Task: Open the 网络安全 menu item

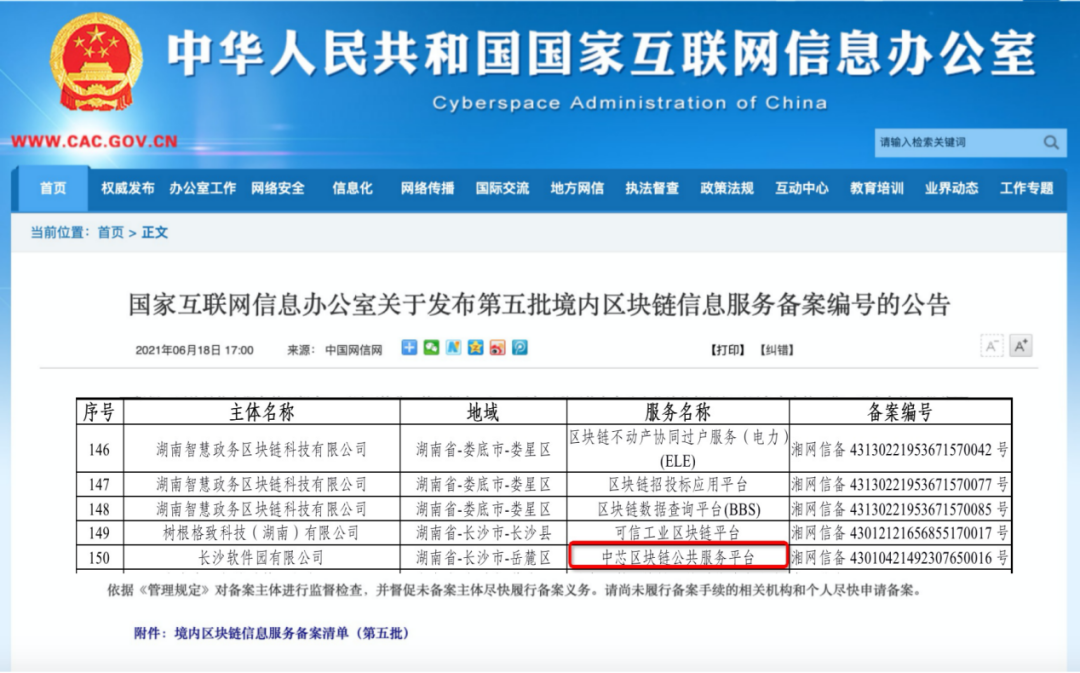Action: pyautogui.click(x=278, y=188)
